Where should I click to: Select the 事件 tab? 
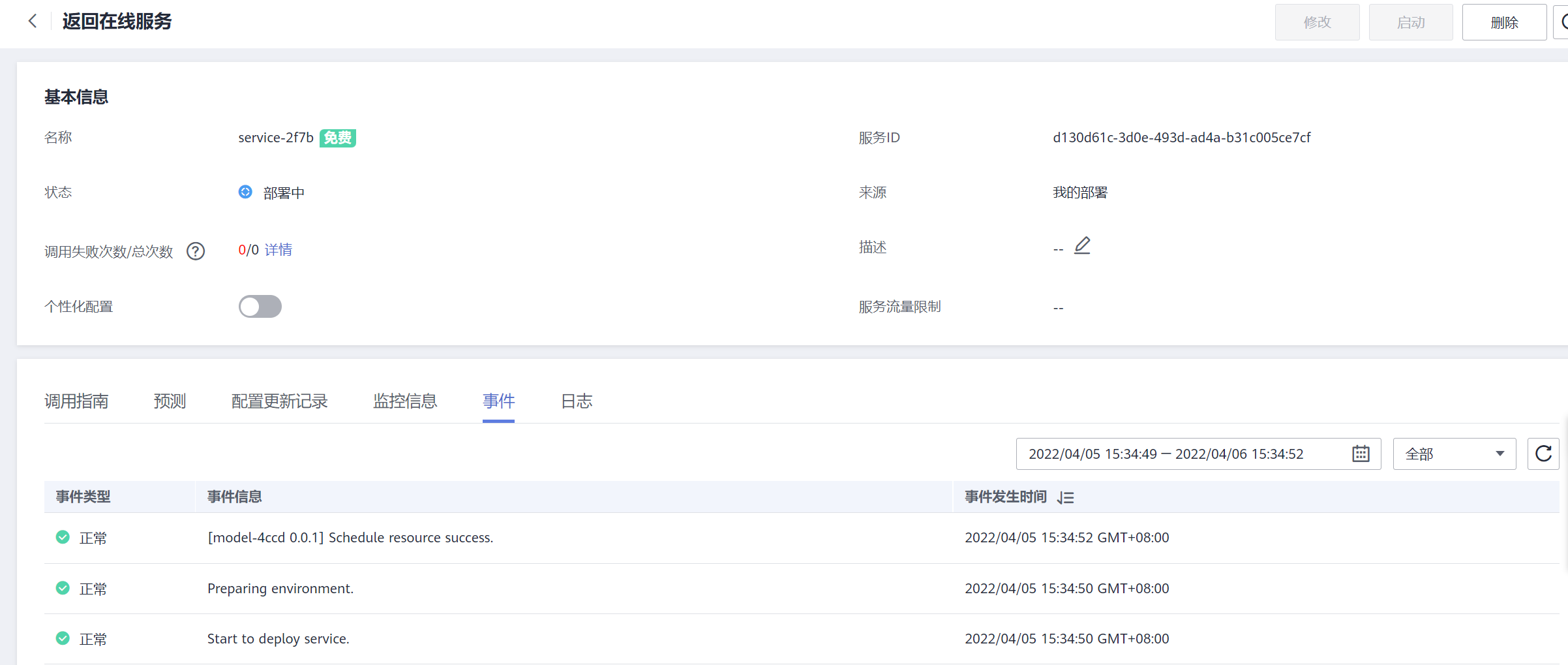(x=498, y=401)
